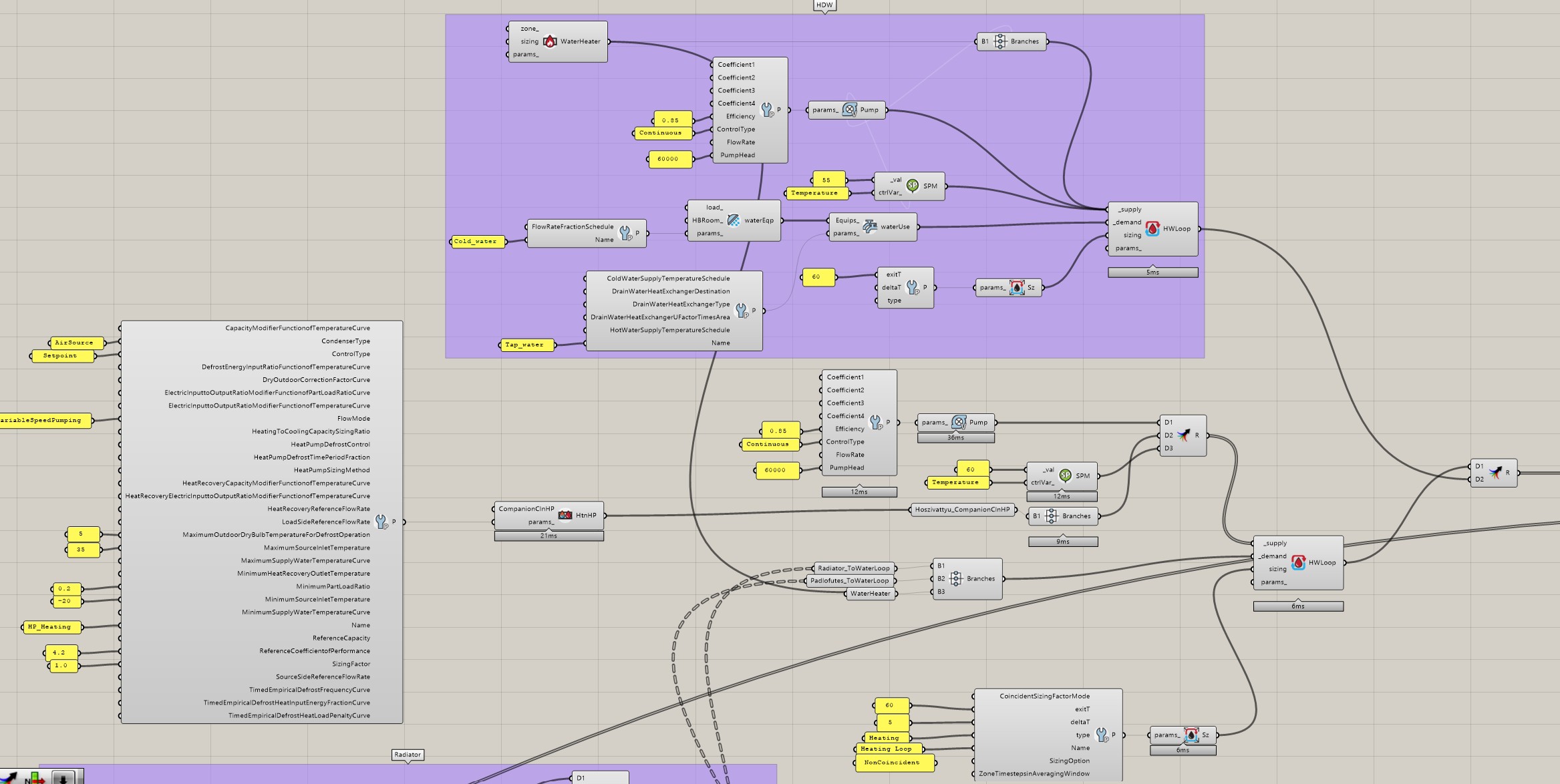Click the 0.2 minimum part load ratio panel
This screenshot has height=784, width=1560.
(67, 588)
